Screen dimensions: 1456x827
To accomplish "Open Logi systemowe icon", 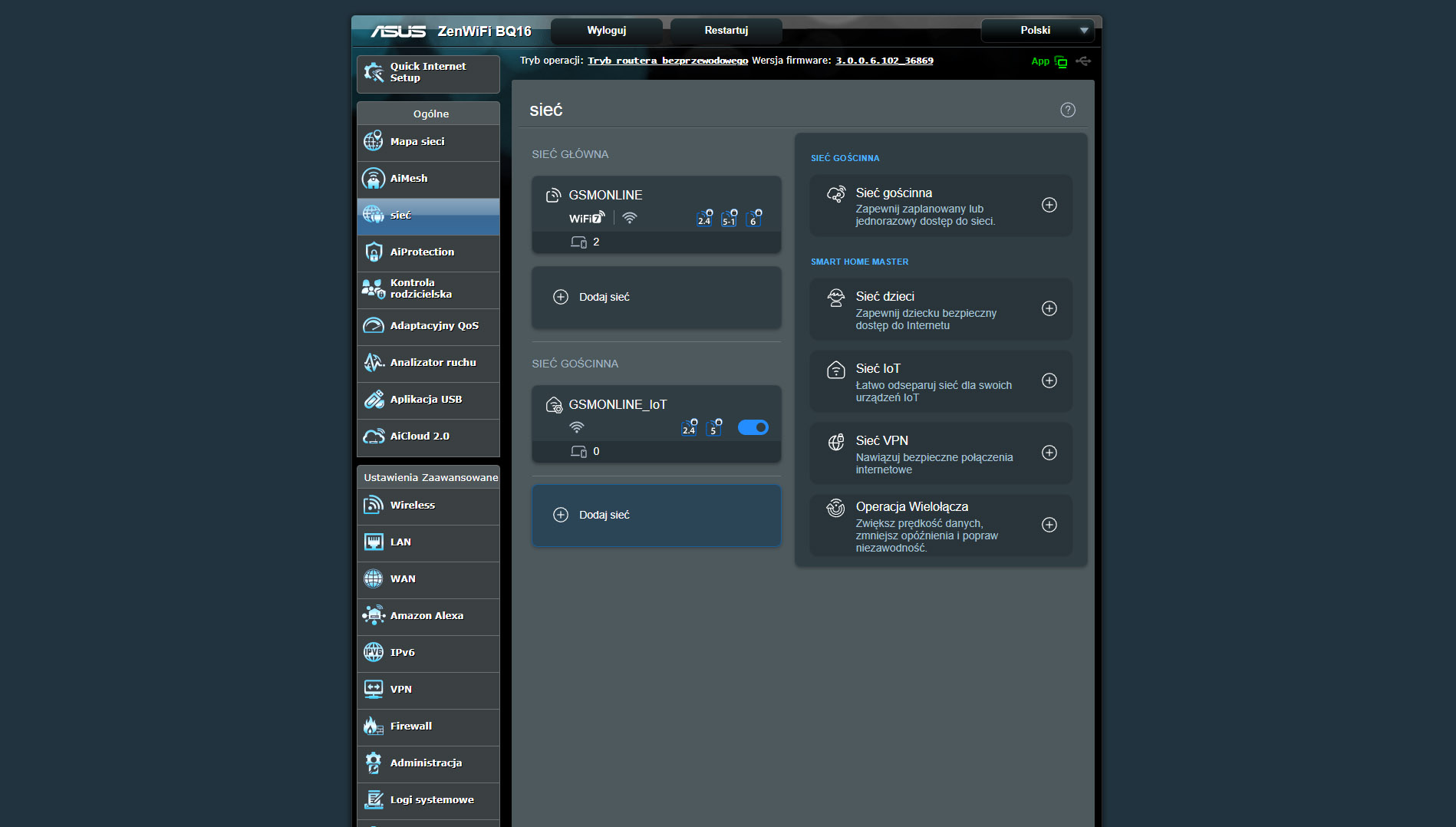I will tap(374, 799).
